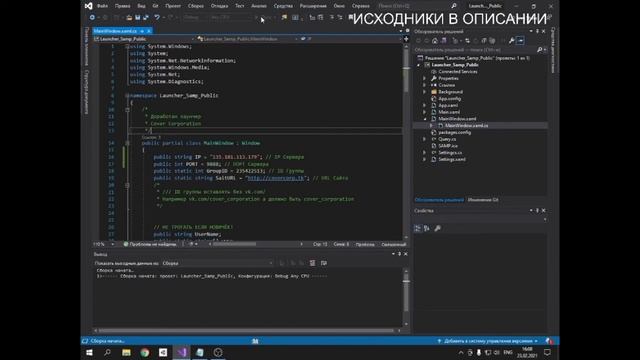Image resolution: width=640 pixels, height=360 pixels.
Task: Open the output source dropdown showing Сборка
Action: (218, 263)
